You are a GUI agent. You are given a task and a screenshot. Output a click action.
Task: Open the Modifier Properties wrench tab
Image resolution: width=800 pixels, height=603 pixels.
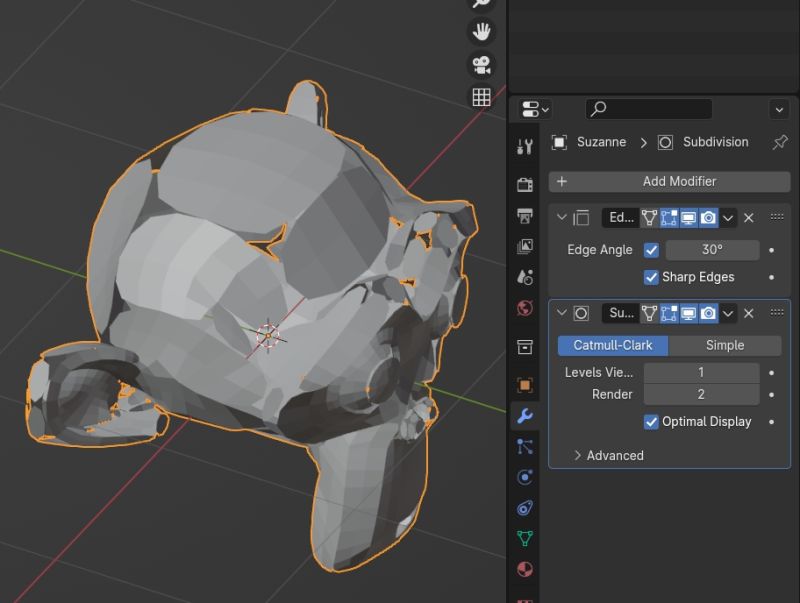click(523, 415)
